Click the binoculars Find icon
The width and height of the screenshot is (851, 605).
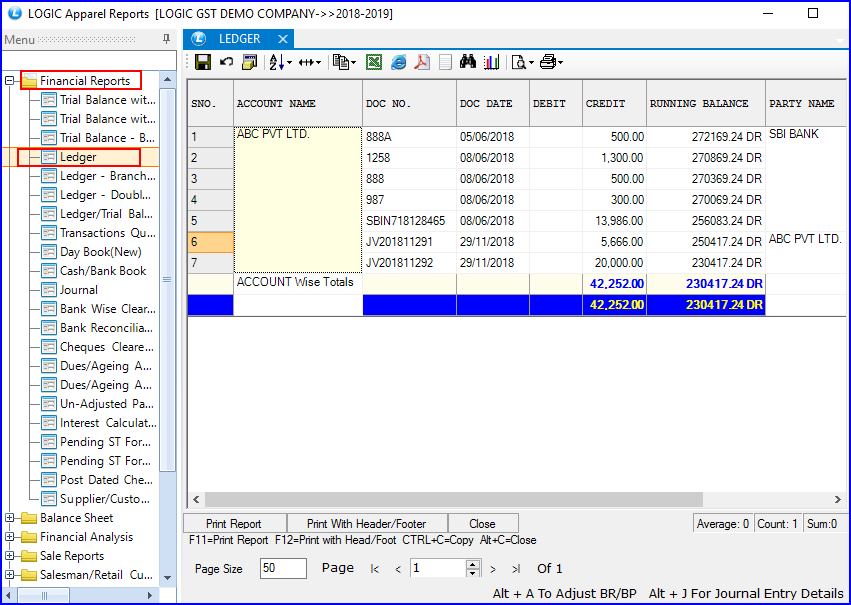coord(467,62)
